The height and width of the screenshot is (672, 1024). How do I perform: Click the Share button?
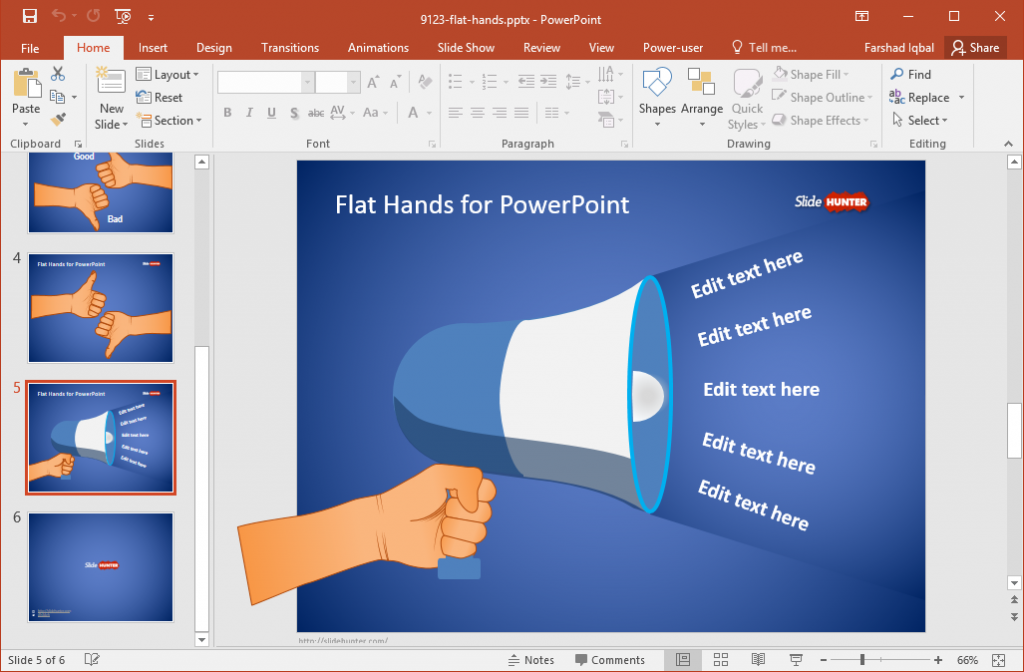[975, 47]
